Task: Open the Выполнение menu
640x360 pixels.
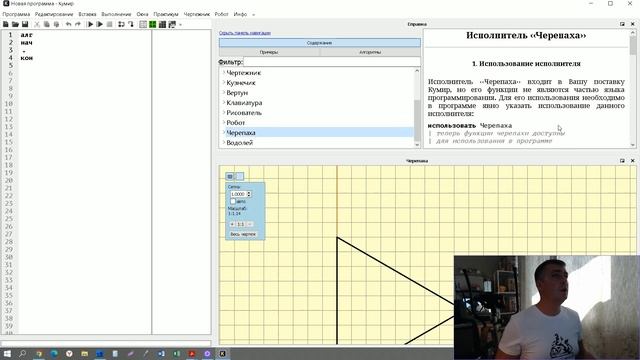Action: 116,14
